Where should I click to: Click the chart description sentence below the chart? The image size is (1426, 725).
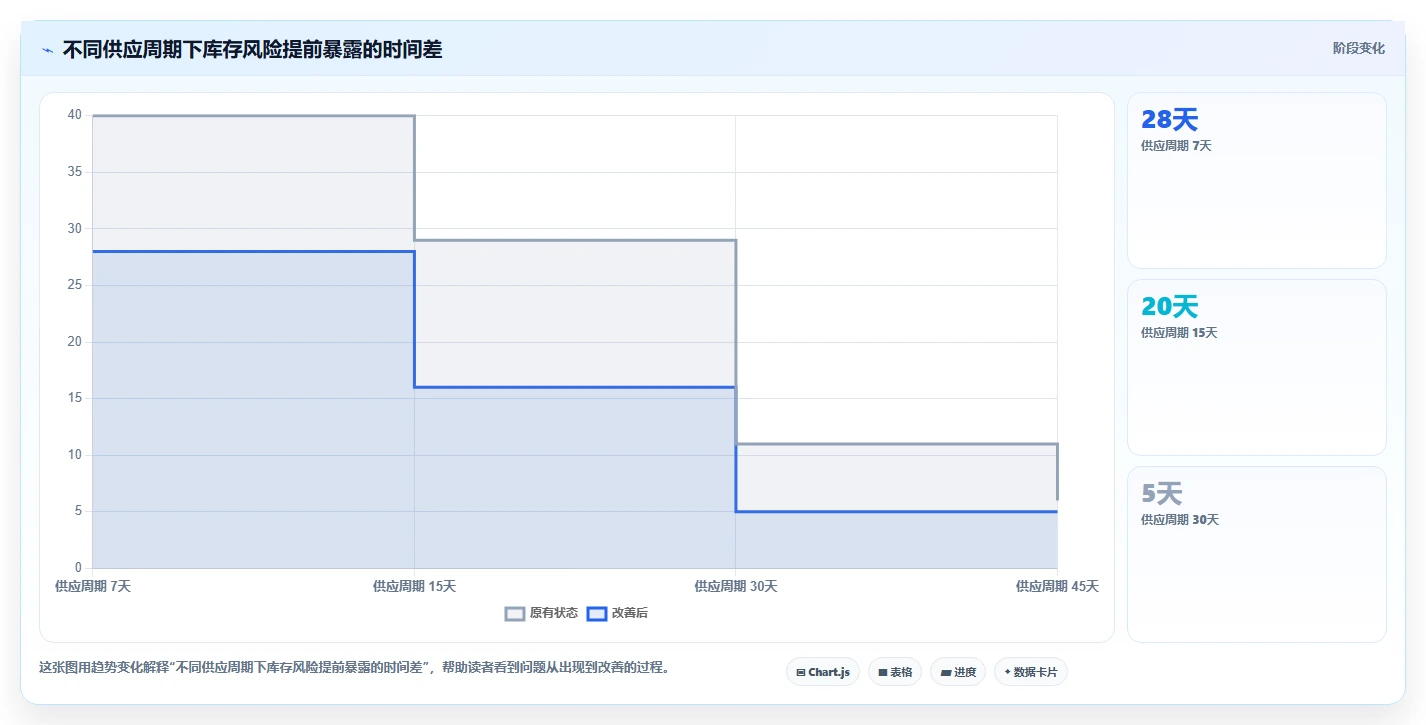pos(354,667)
